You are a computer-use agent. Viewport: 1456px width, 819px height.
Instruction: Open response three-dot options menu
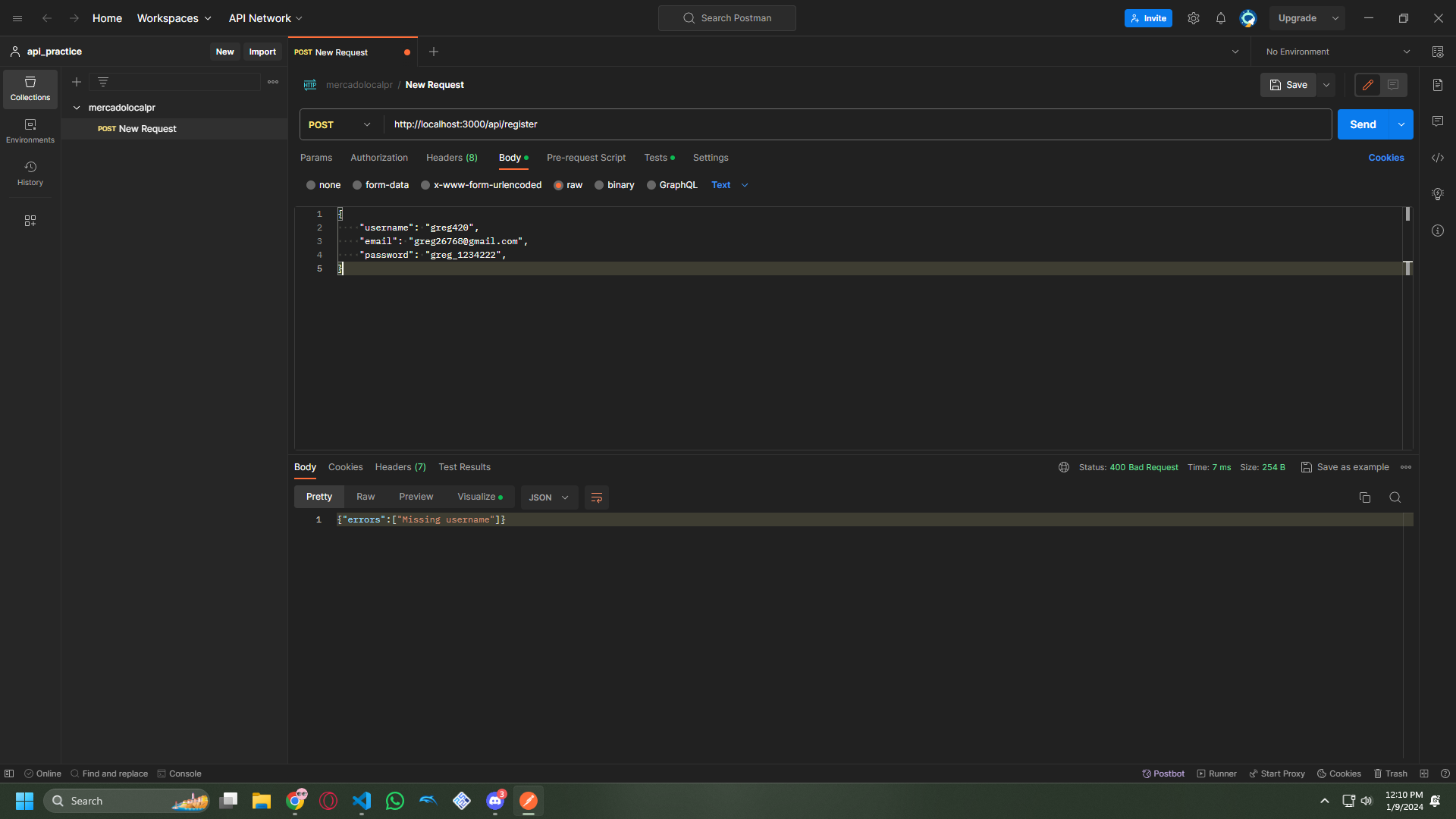click(1406, 467)
